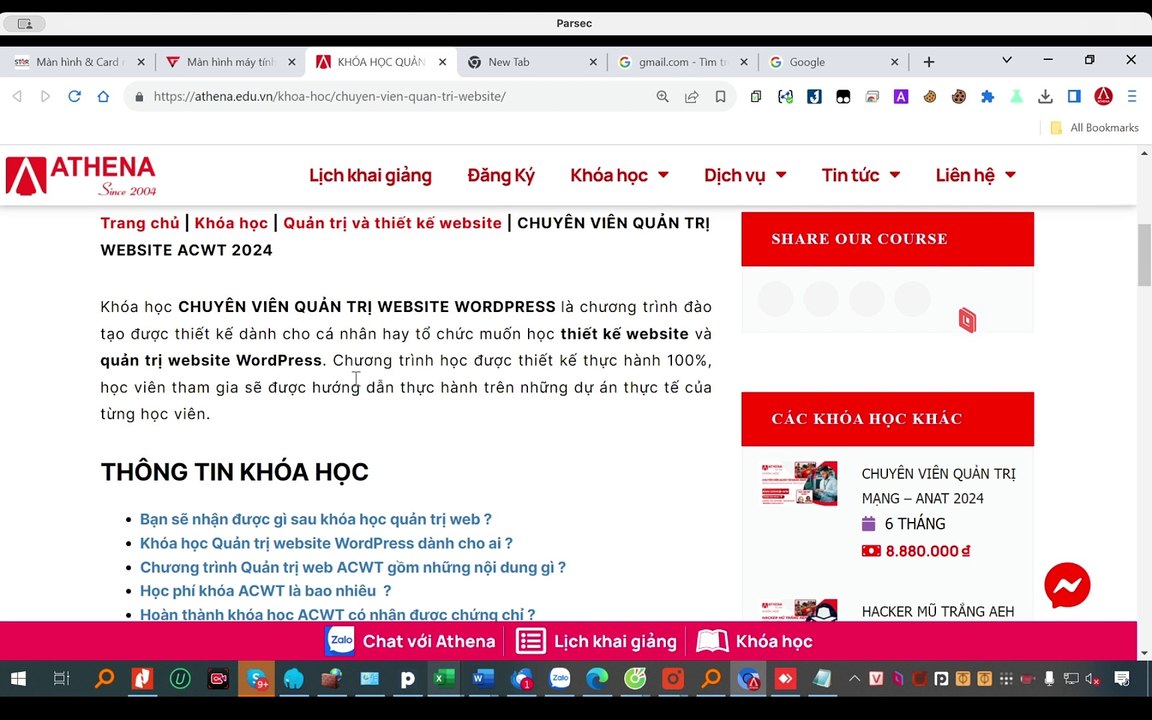The width and height of the screenshot is (1152, 720).
Task: Open the notification center on taskbar
Action: click(x=1121, y=678)
